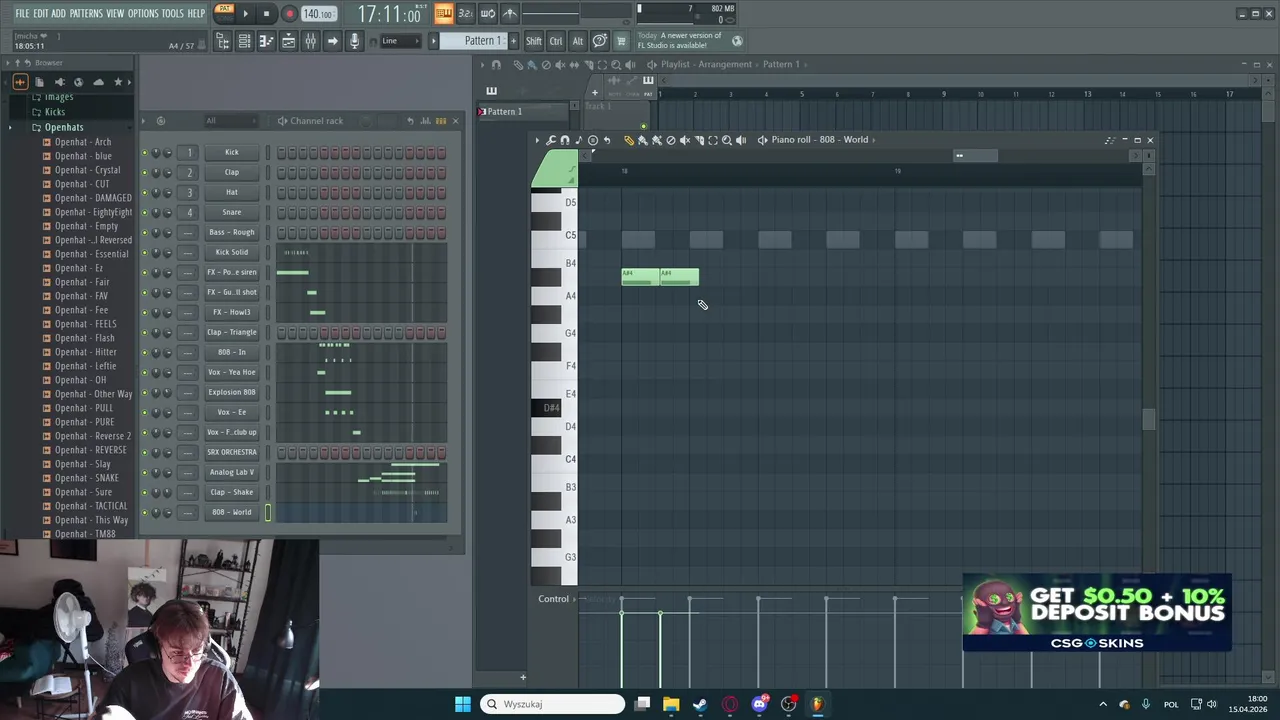This screenshot has height=720, width=1280.
Task: Select the browser cloud tab icon
Action: pyautogui.click(x=98, y=82)
